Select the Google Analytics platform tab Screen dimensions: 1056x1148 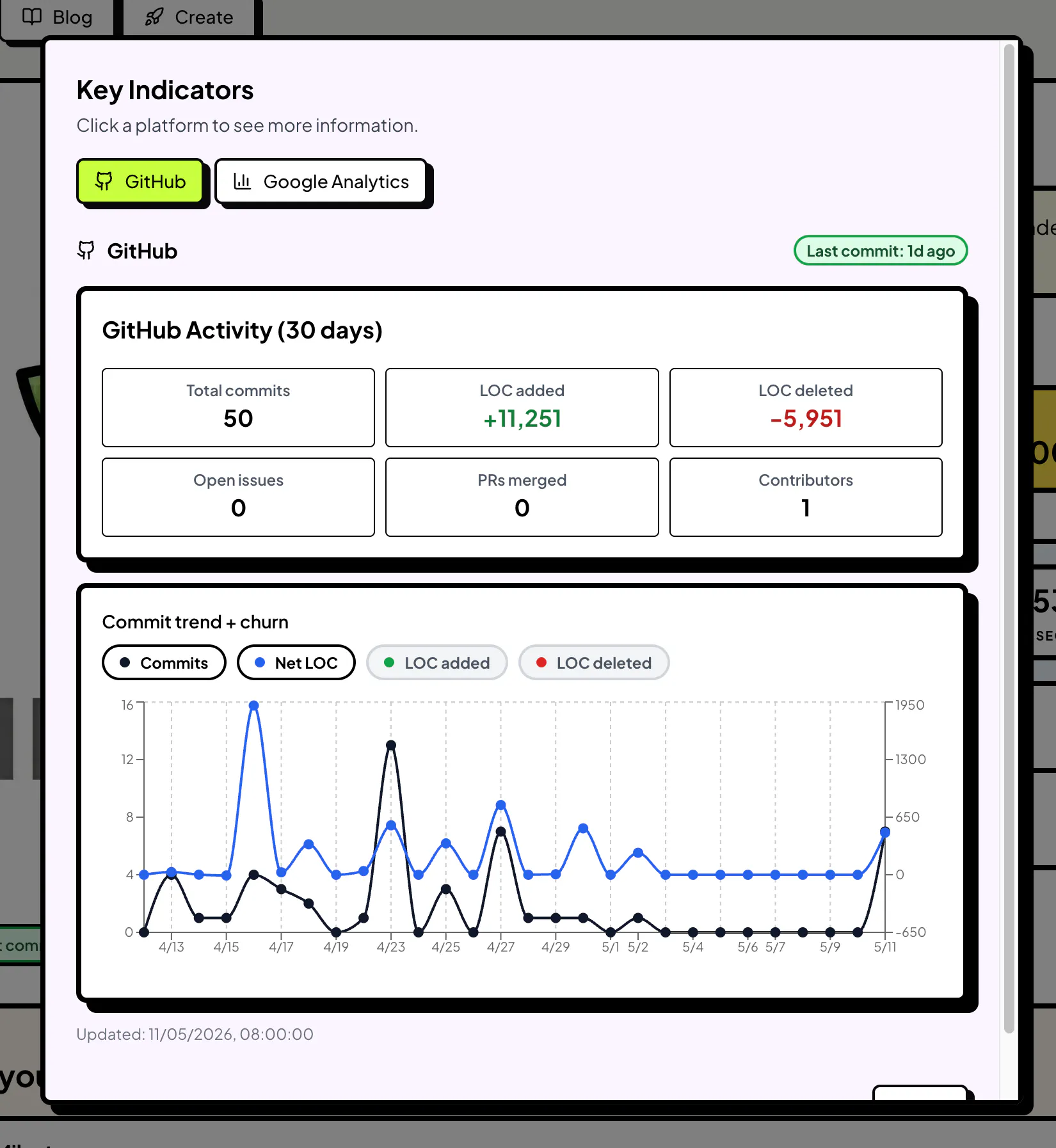pos(321,182)
